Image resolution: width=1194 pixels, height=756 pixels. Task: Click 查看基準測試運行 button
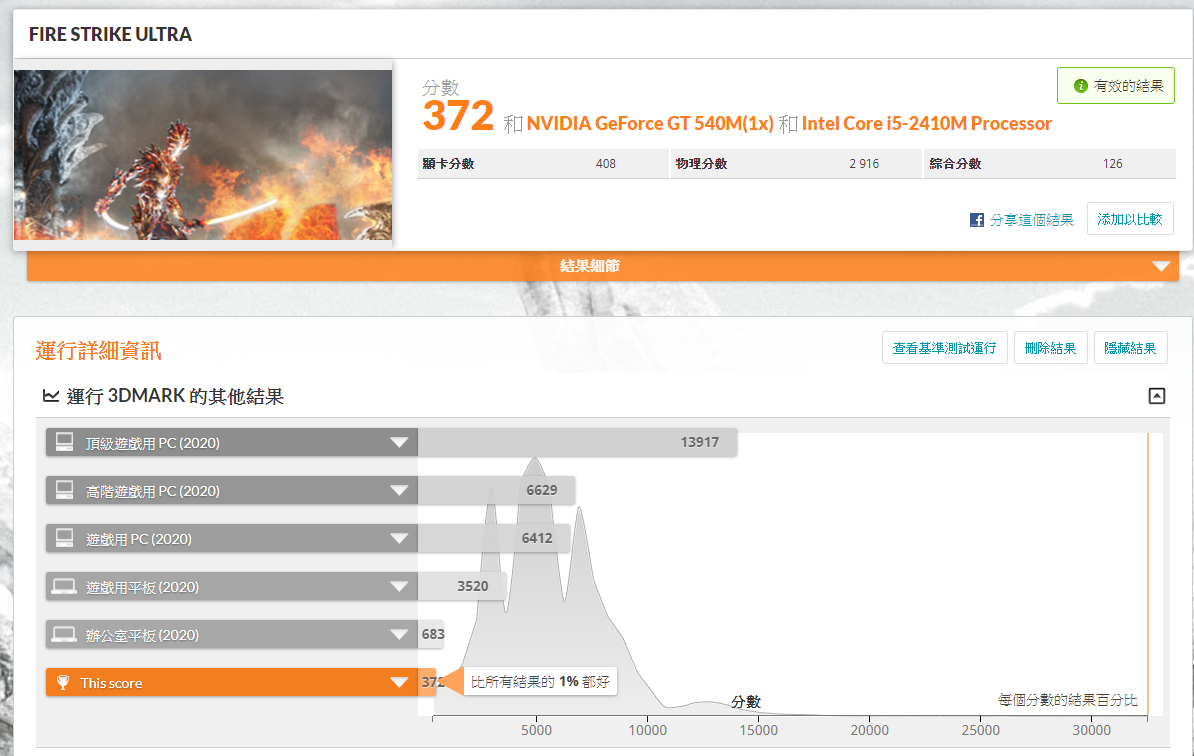tap(944, 348)
